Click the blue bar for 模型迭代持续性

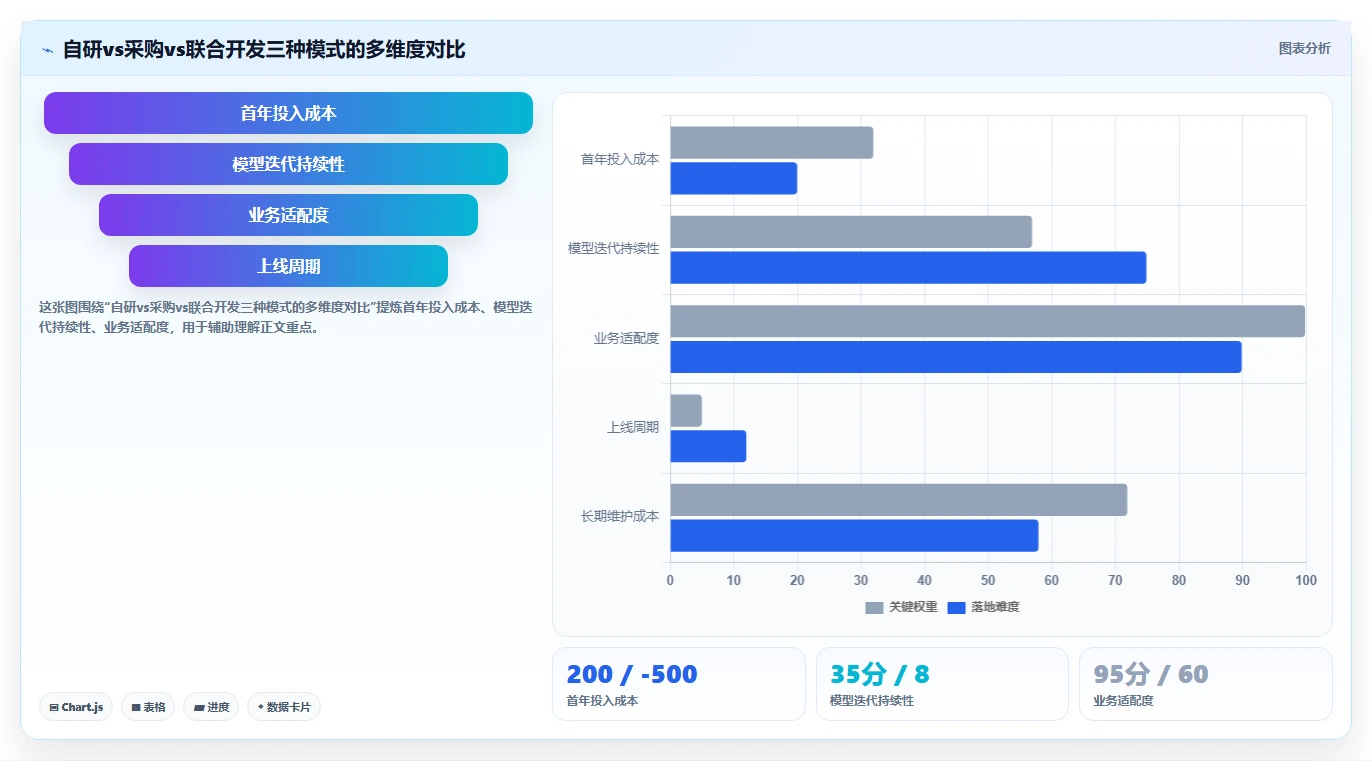point(908,267)
